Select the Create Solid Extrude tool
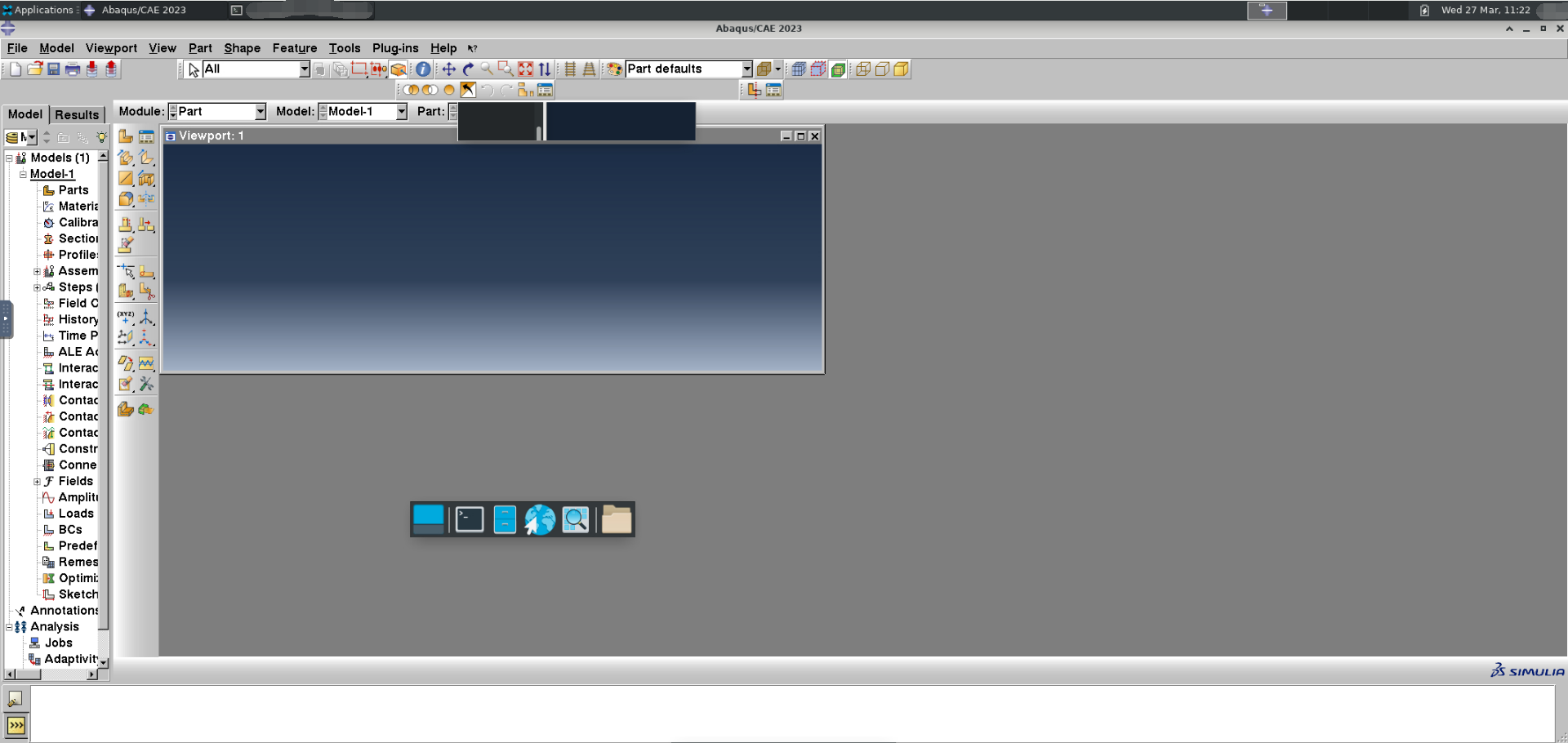1568x743 pixels. [126, 158]
